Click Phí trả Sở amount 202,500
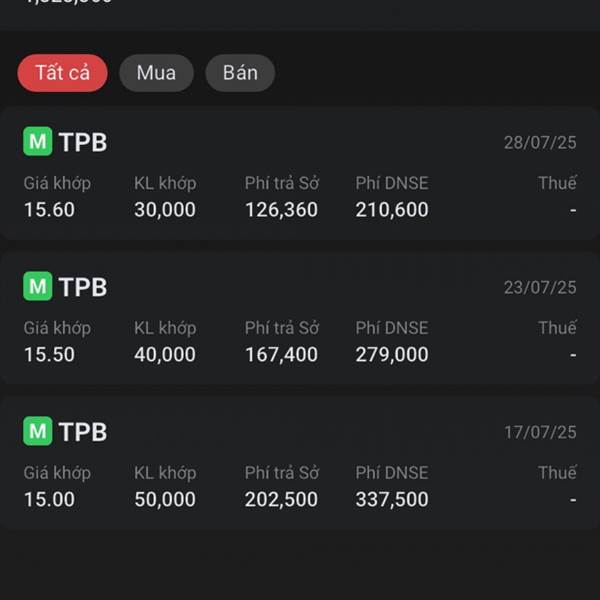Viewport: 600px width, 600px height. pos(281,499)
